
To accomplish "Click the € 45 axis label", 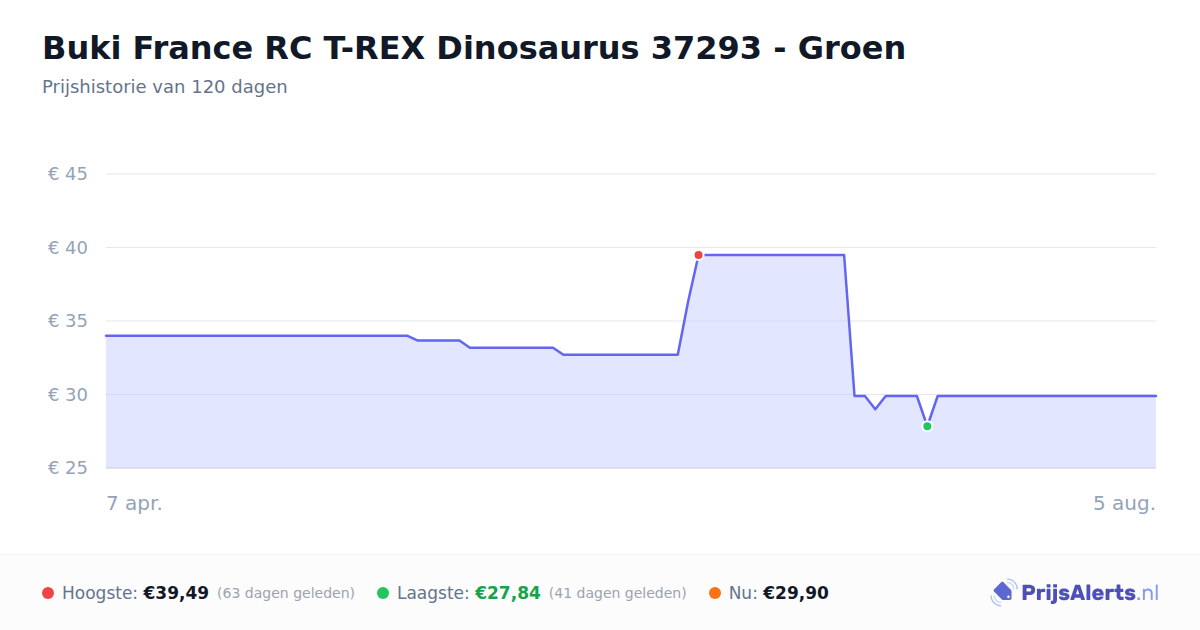I will (x=68, y=174).
